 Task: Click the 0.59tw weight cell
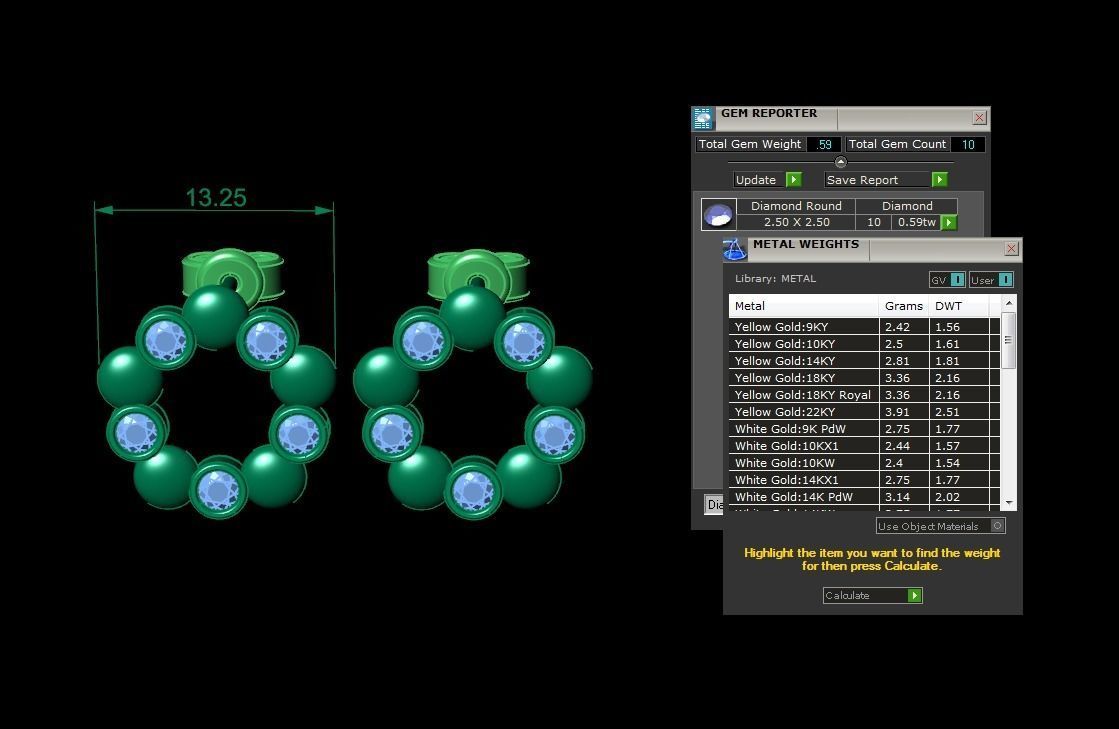pyautogui.click(x=916, y=223)
